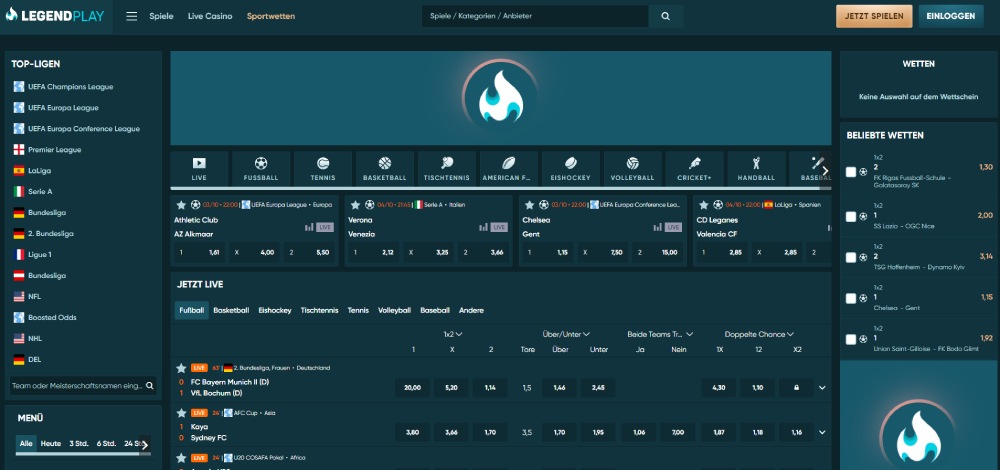Click the team or championship search field
This screenshot has width=1000, height=470.
point(76,385)
